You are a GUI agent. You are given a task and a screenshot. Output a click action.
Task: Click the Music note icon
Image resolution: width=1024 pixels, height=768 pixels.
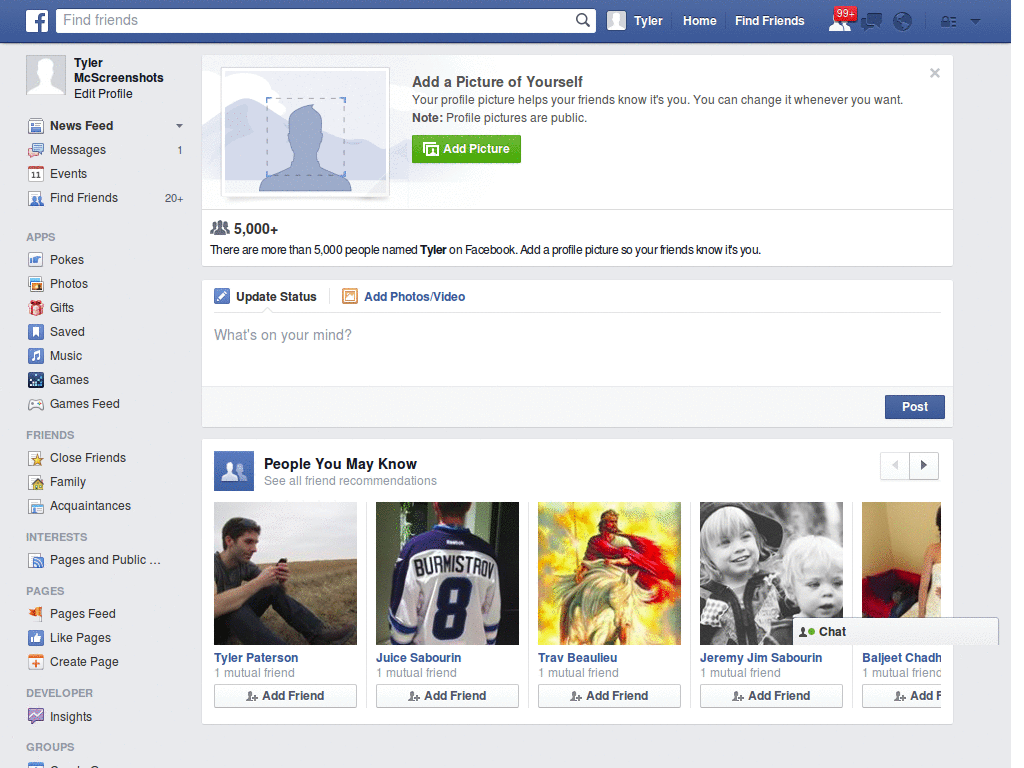(x=36, y=356)
